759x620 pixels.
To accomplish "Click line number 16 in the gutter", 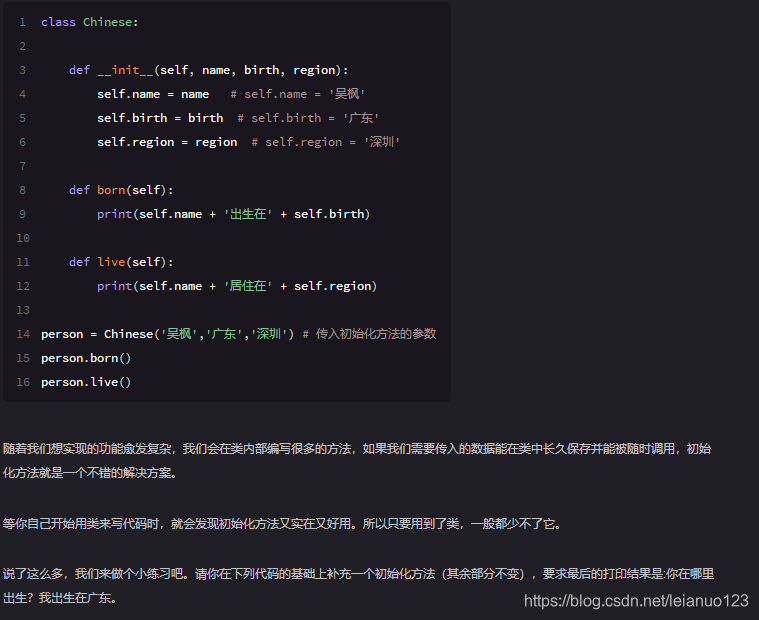I will (23, 382).
